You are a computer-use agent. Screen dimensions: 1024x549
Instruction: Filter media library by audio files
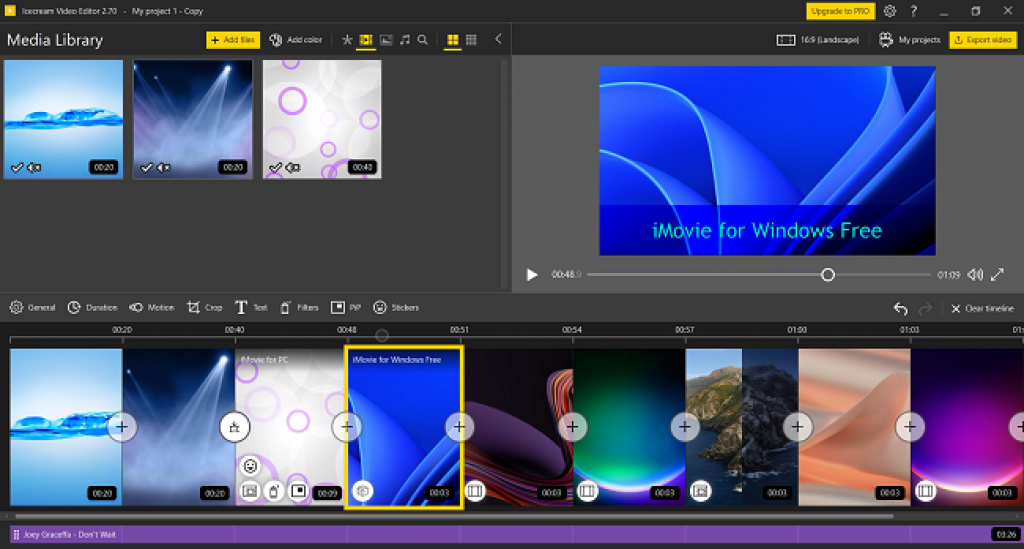[x=405, y=40]
